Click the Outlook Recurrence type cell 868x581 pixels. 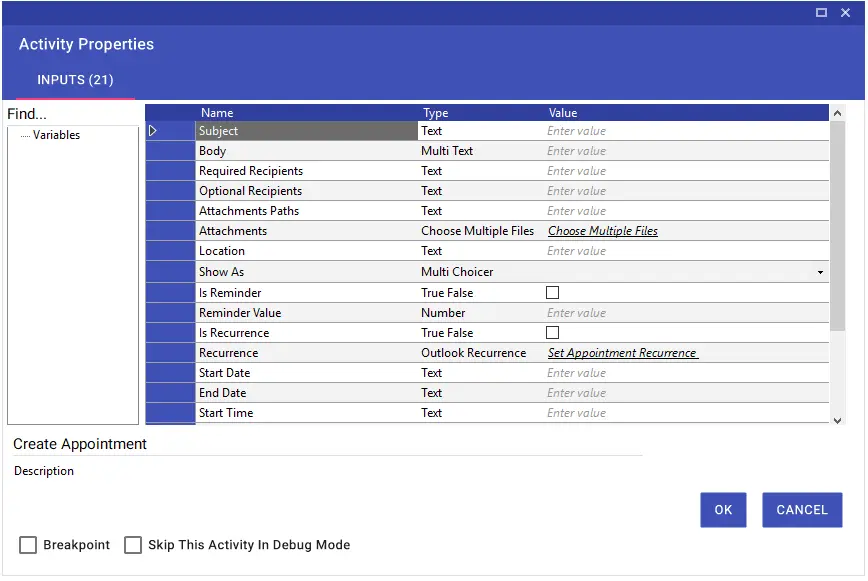click(x=481, y=353)
